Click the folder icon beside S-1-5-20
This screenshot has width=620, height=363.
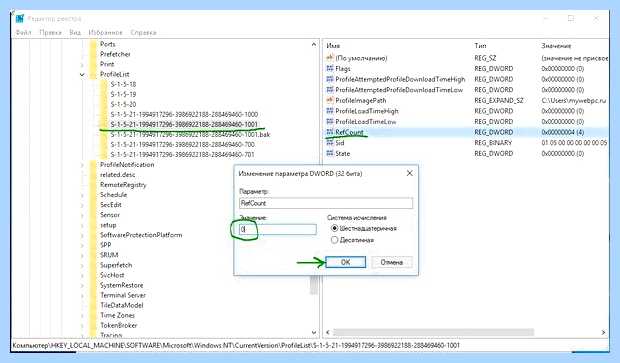point(104,104)
